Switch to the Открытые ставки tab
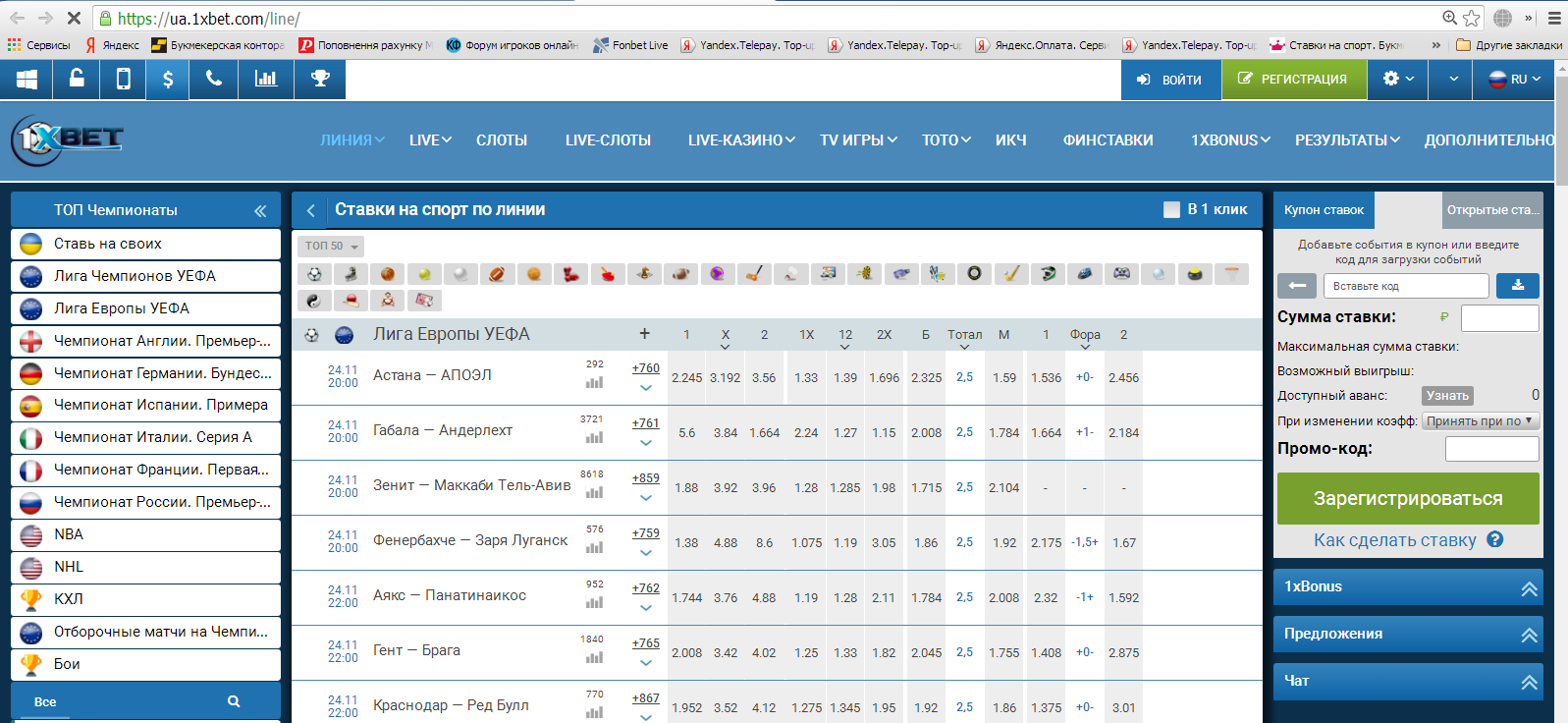This screenshot has width=1568, height=723. point(1492,210)
